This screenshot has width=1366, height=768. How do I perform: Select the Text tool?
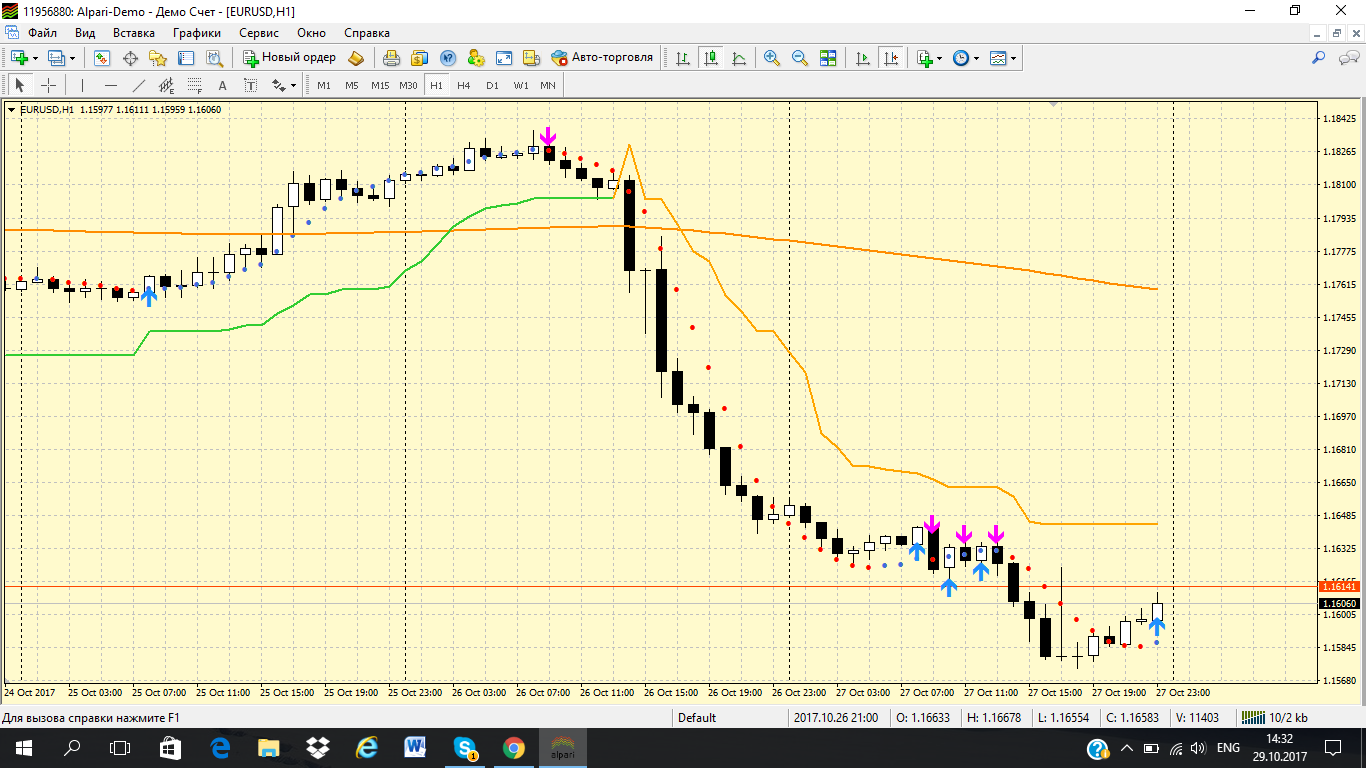pos(223,85)
